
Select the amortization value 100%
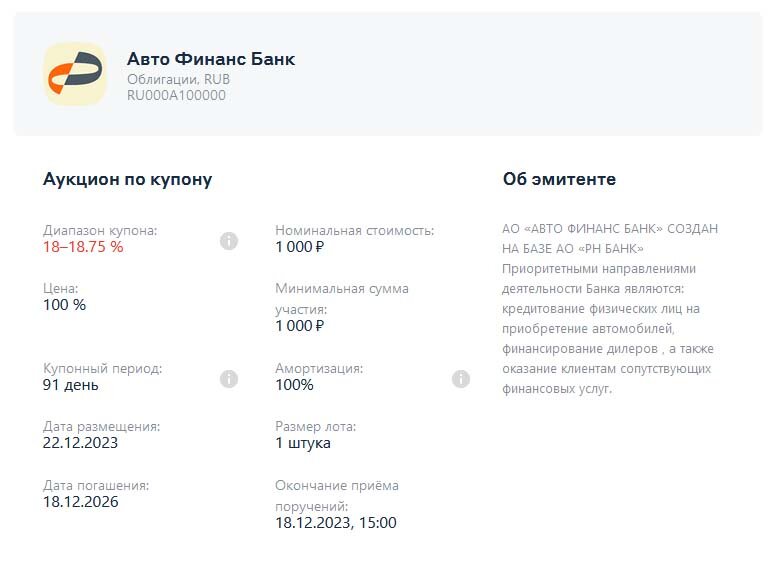coord(294,384)
